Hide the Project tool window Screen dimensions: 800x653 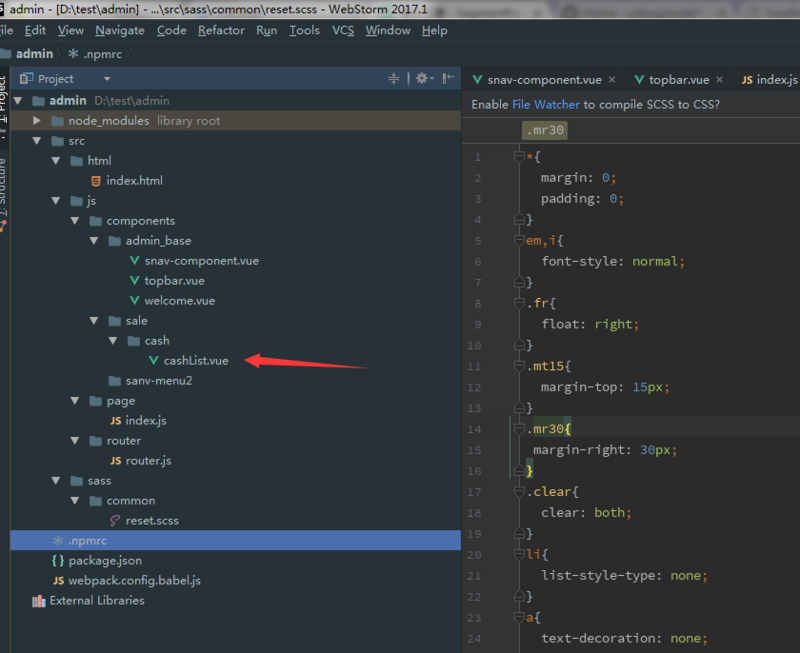pos(448,79)
